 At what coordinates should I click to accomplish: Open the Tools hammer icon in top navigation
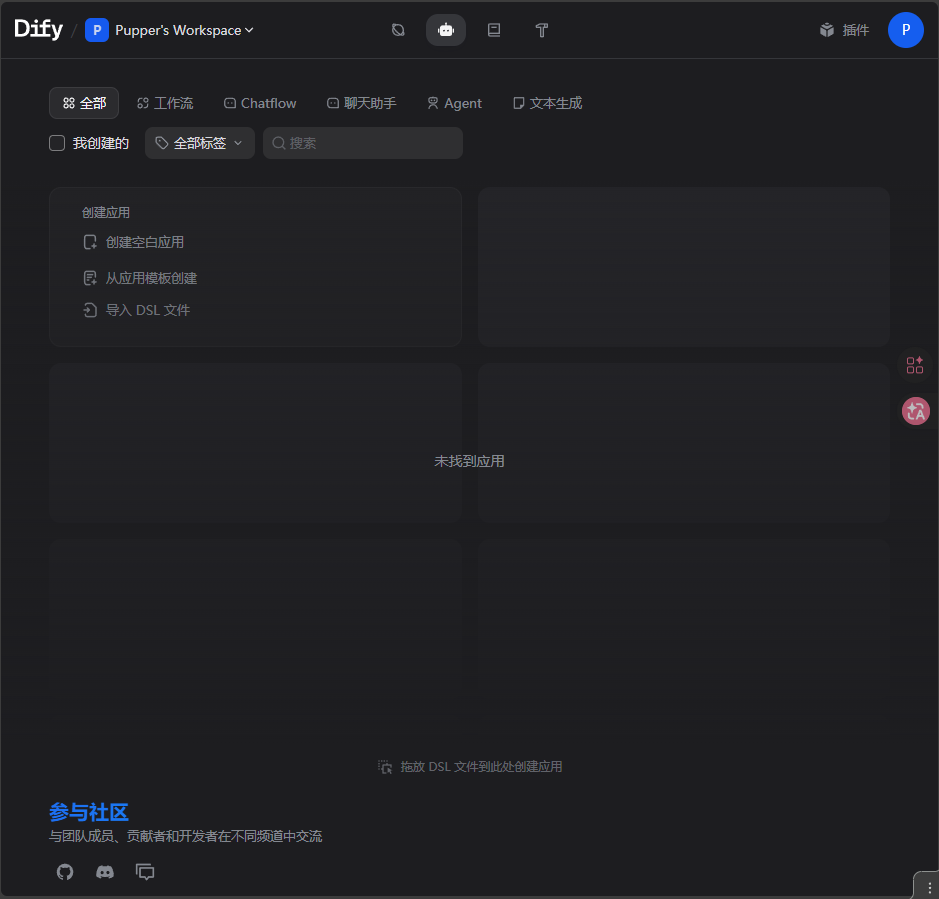[542, 30]
